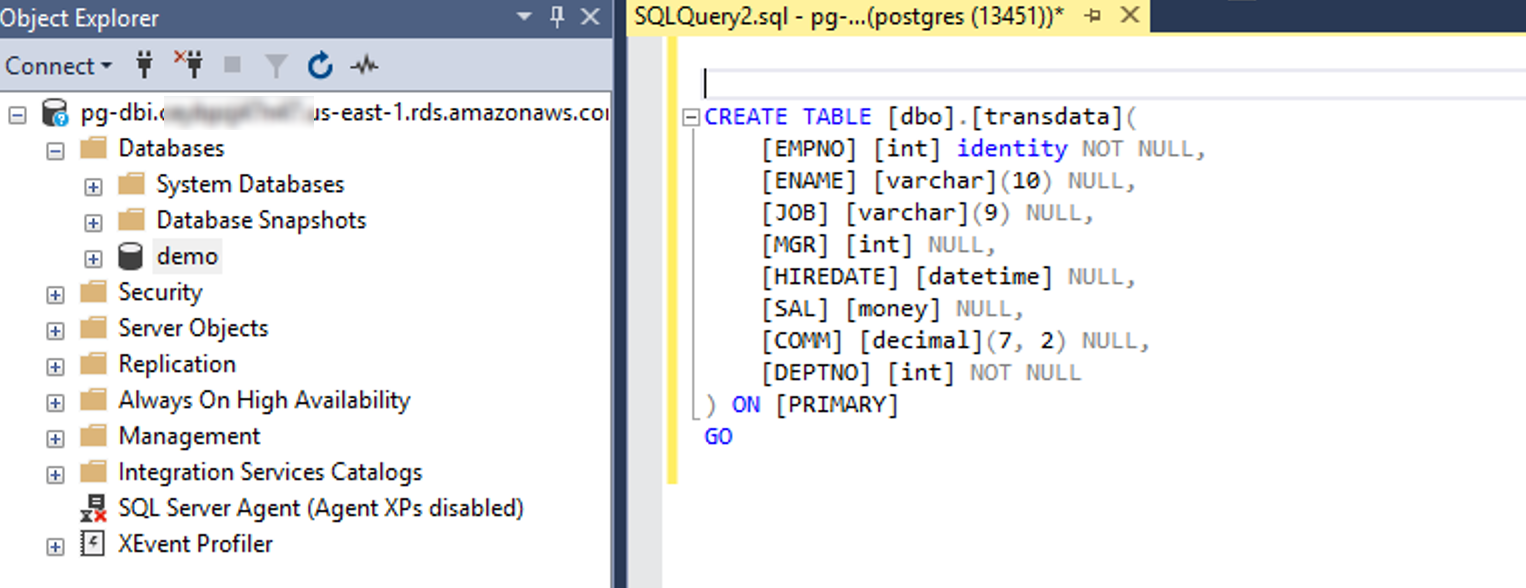Click Integration Services Catalogs folder icon

[93, 473]
